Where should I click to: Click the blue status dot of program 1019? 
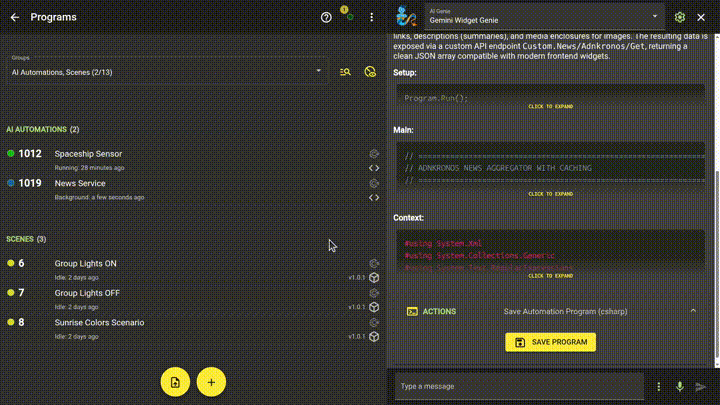(x=11, y=183)
